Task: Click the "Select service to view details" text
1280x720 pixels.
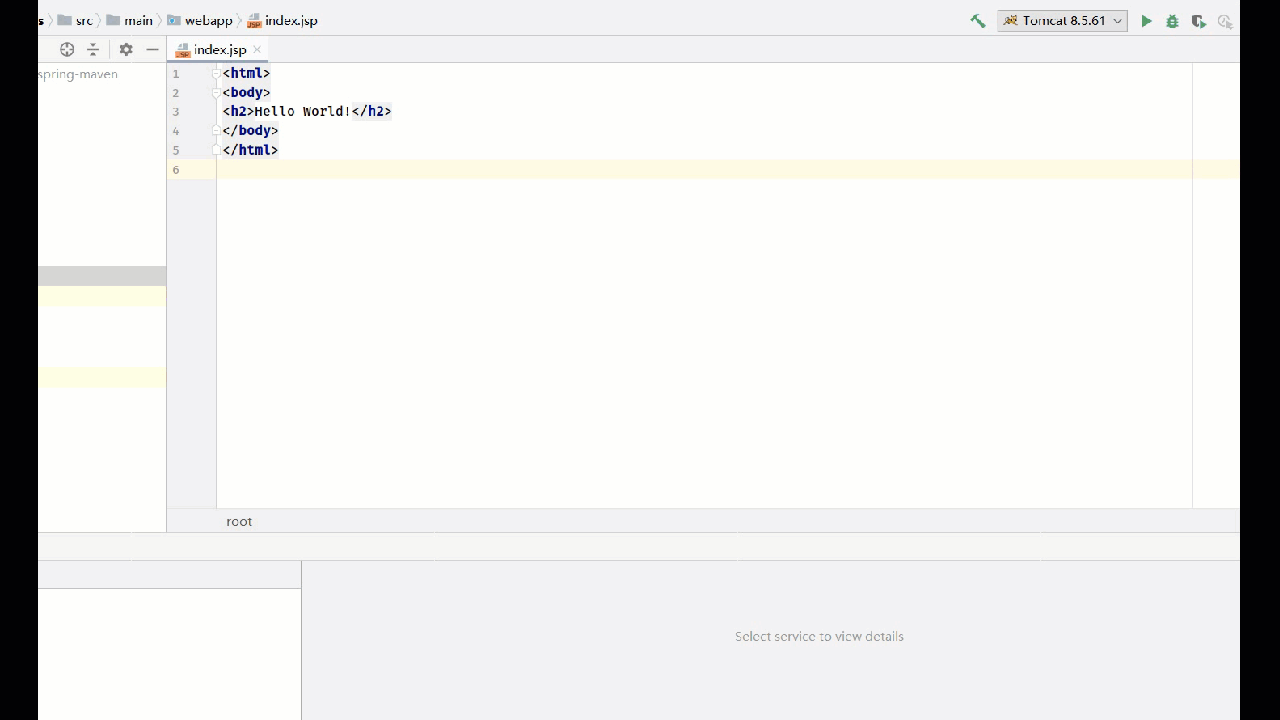Action: [819, 636]
